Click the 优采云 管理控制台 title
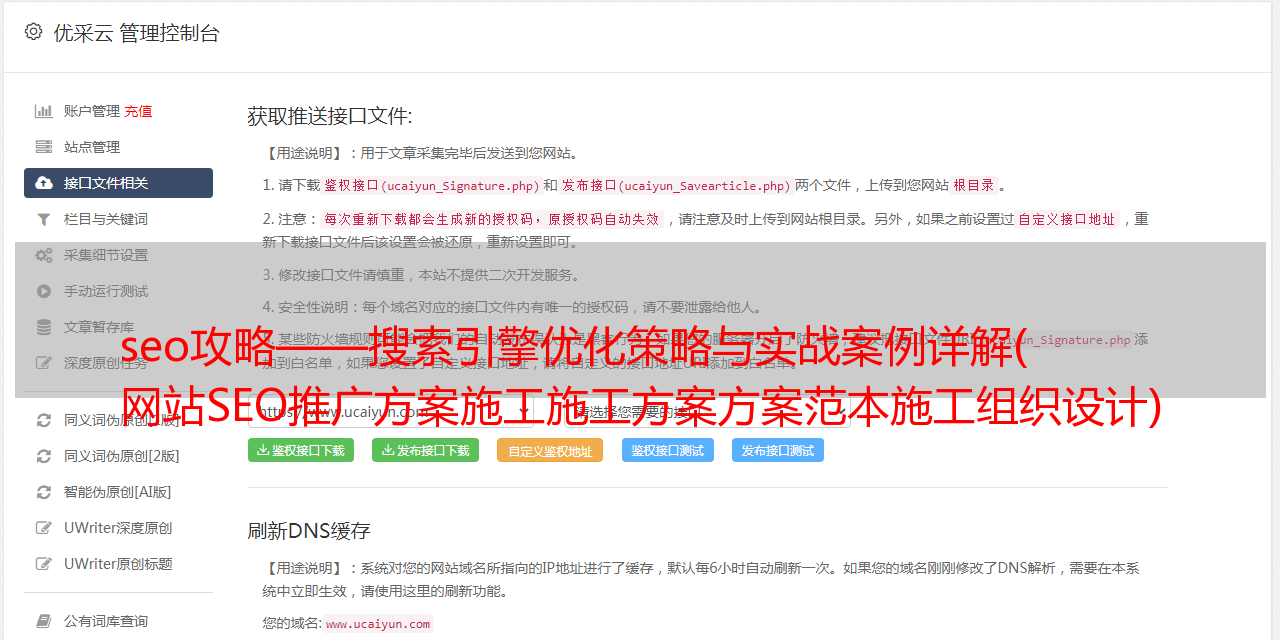Viewport: 1280px width, 640px height. pos(136,33)
